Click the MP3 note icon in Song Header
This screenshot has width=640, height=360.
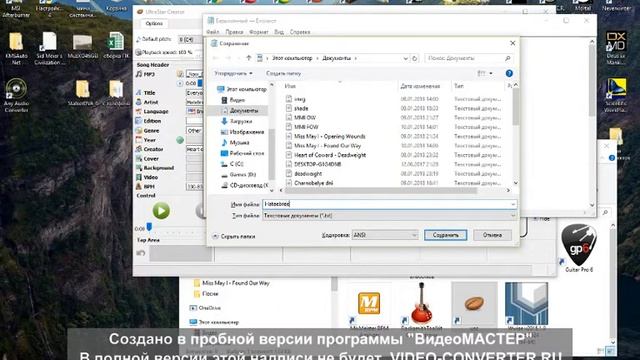(x=139, y=74)
